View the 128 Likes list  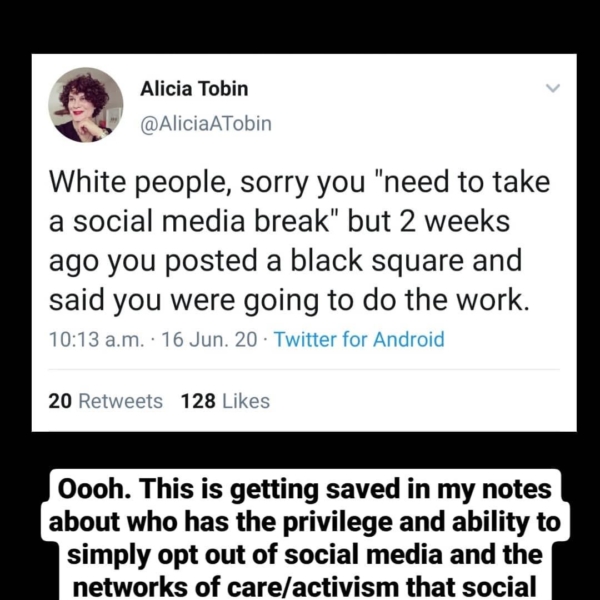click(225, 401)
